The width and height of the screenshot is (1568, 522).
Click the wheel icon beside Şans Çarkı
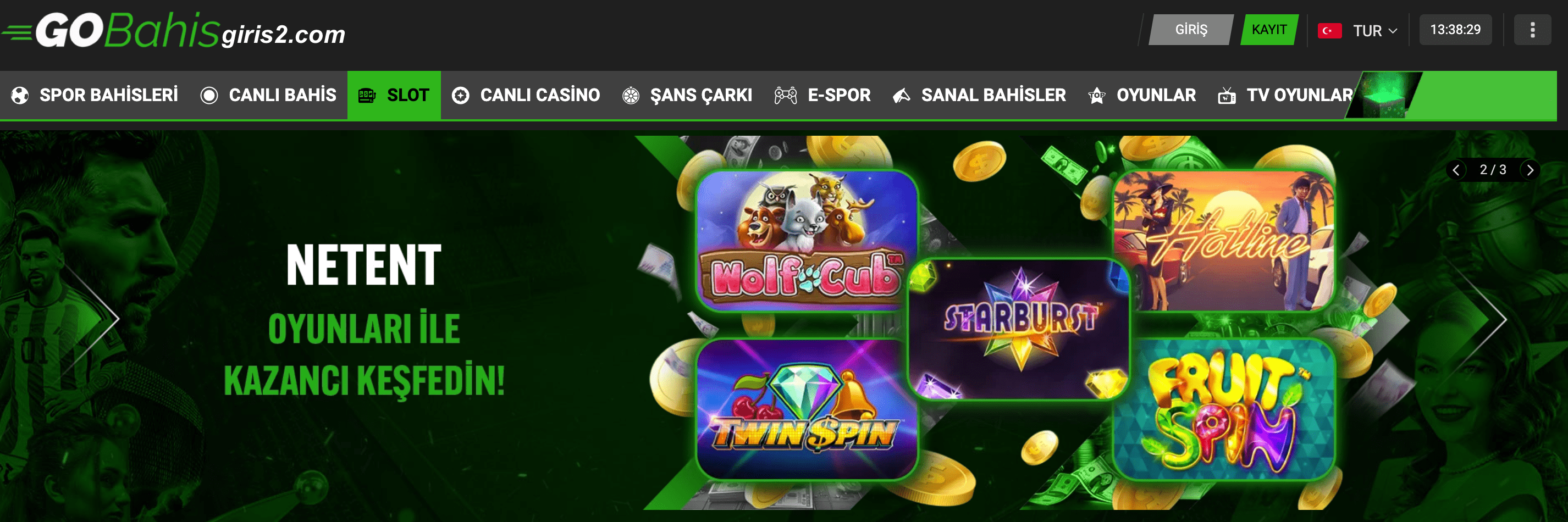click(x=631, y=96)
